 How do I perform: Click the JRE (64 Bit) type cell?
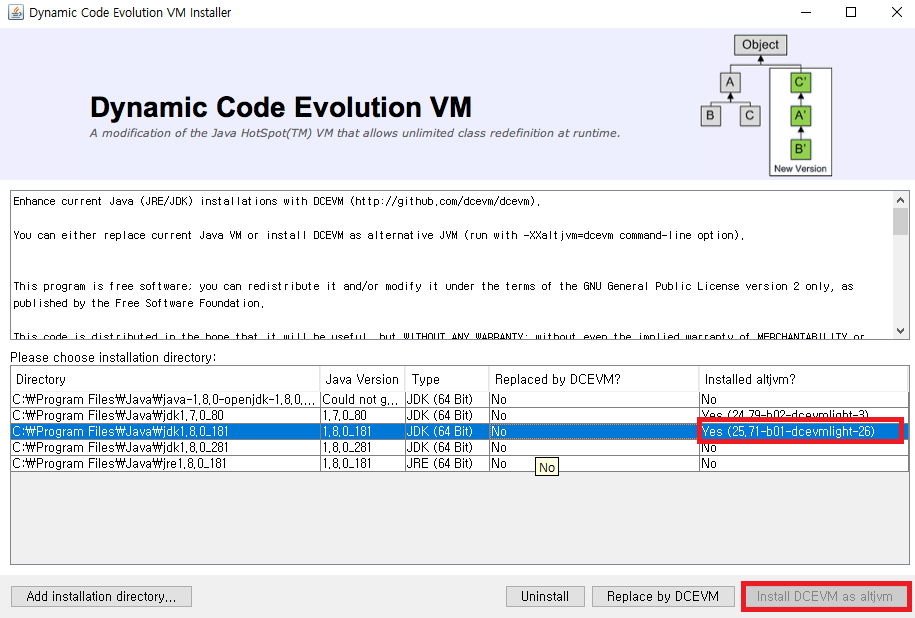(x=447, y=463)
